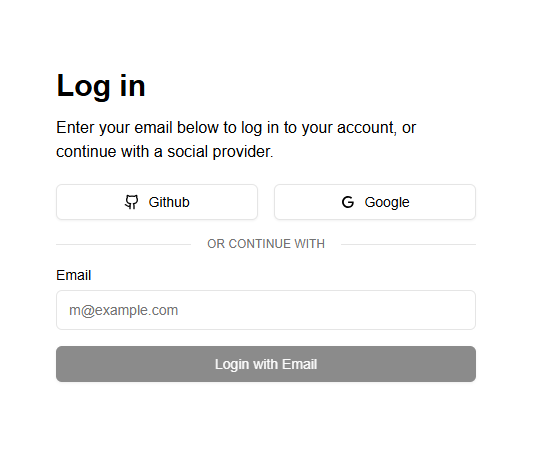The height and width of the screenshot is (453, 559).
Task: Click the blank area right of Github icon's button text
Action: pyautogui.click(x=223, y=202)
